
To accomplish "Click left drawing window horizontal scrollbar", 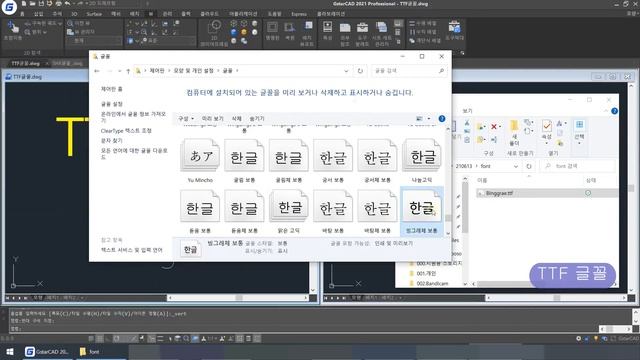I will [238, 298].
